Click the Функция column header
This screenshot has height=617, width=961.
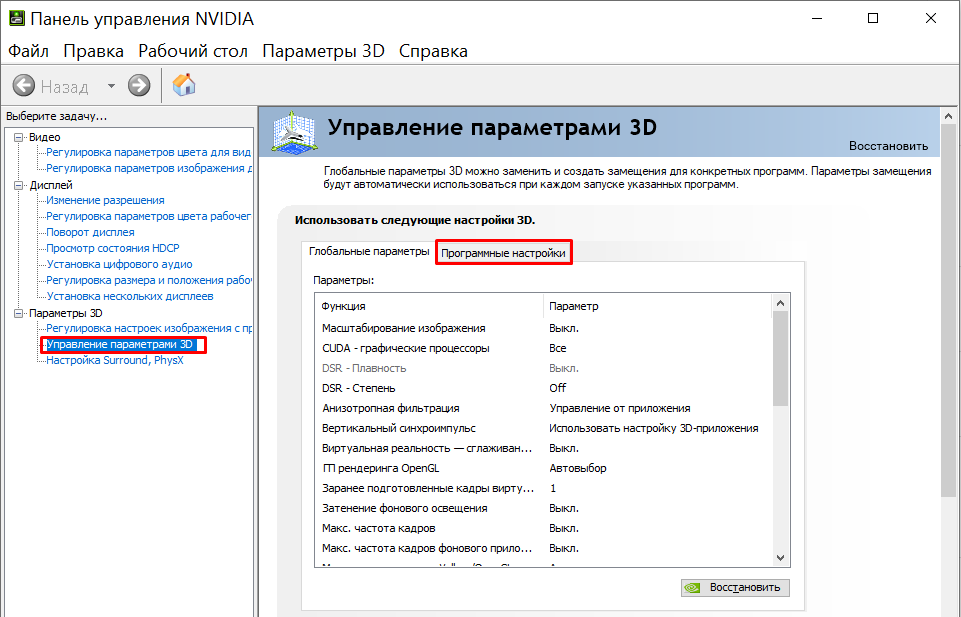tap(429, 306)
